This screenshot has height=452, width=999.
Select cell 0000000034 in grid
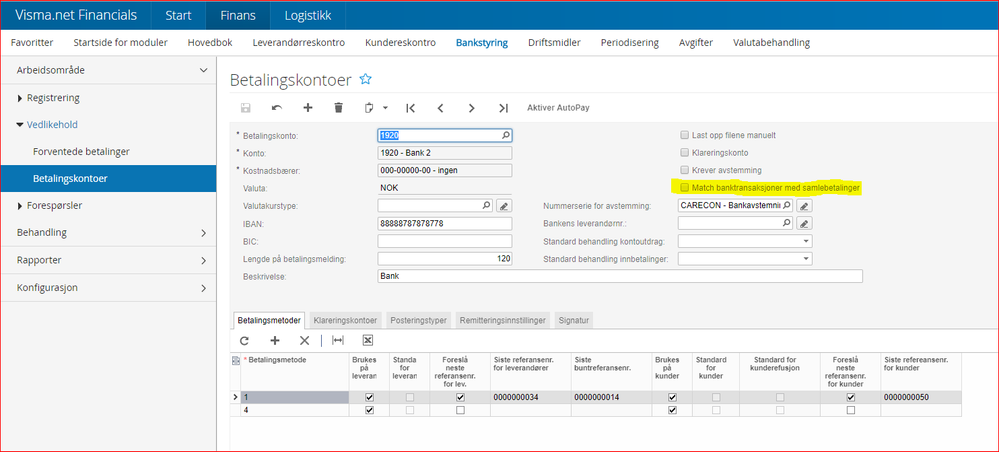531,397
